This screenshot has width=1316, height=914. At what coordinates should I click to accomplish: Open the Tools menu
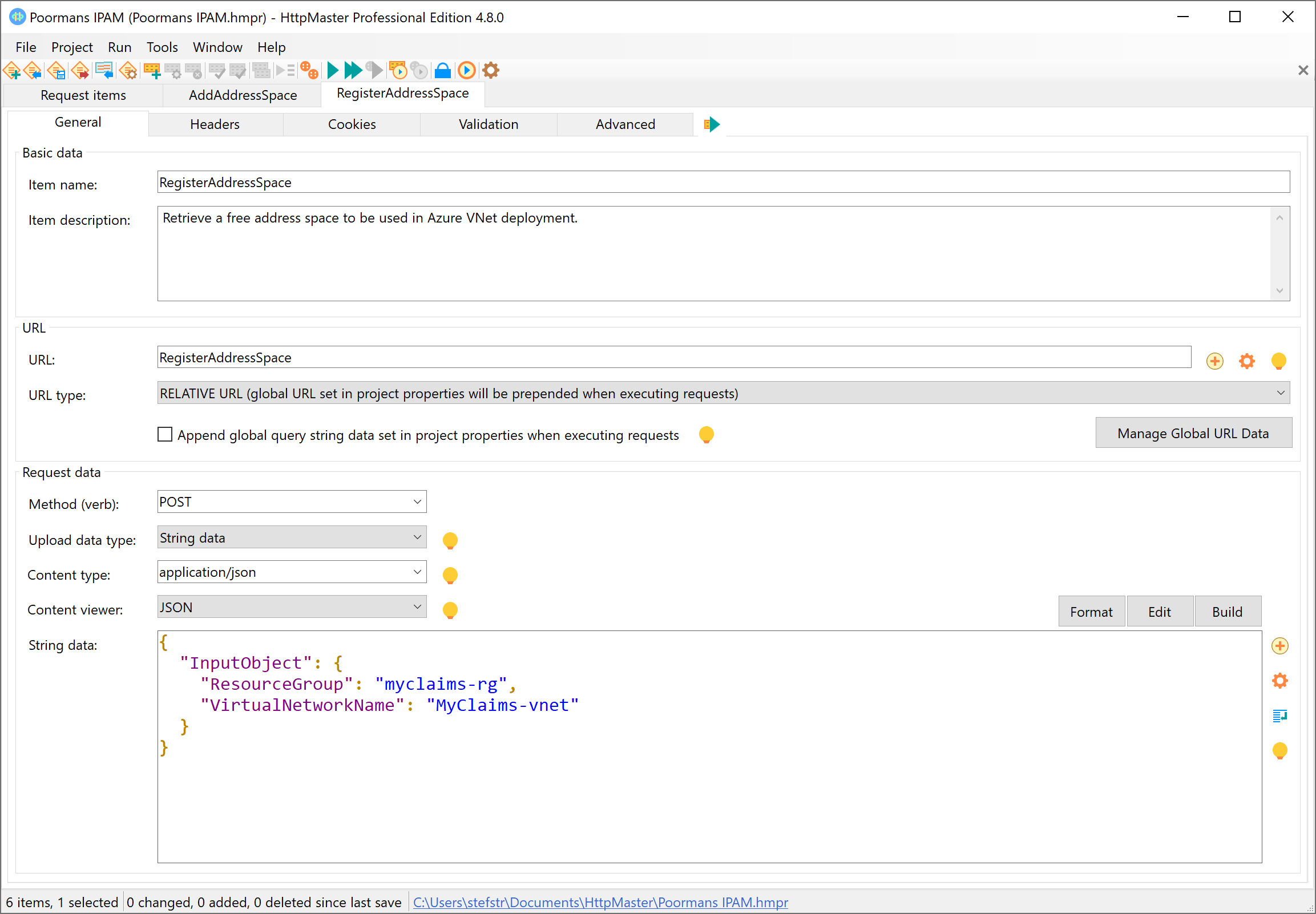tap(162, 47)
